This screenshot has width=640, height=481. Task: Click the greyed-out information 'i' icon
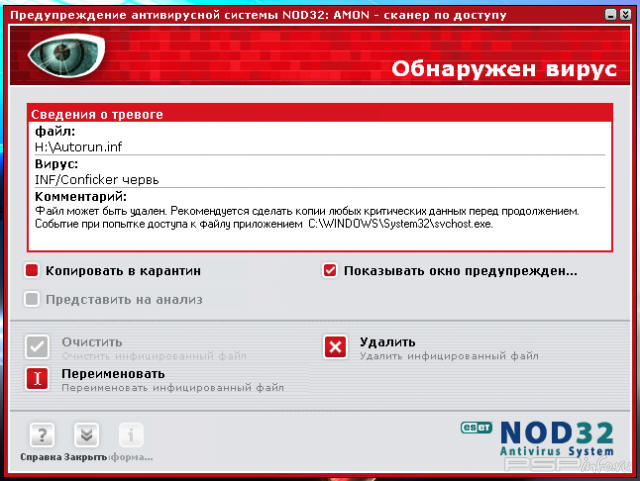(131, 436)
